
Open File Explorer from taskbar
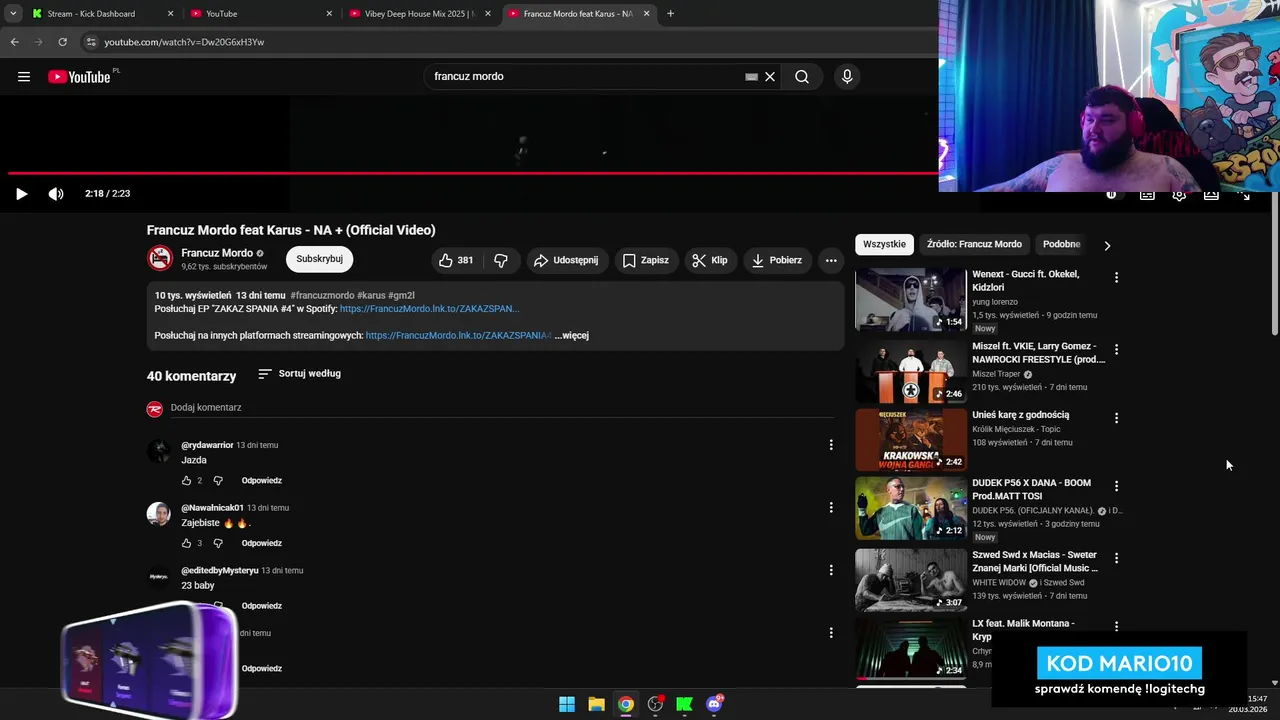(x=596, y=704)
